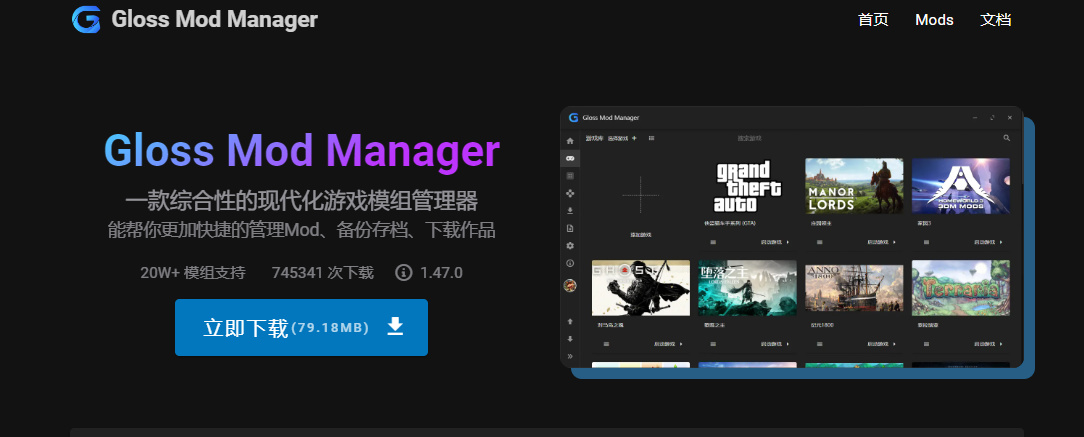Image resolution: width=1084 pixels, height=437 pixels.
Task: Select the 堕落之主 game thumbnail
Action: [747, 288]
